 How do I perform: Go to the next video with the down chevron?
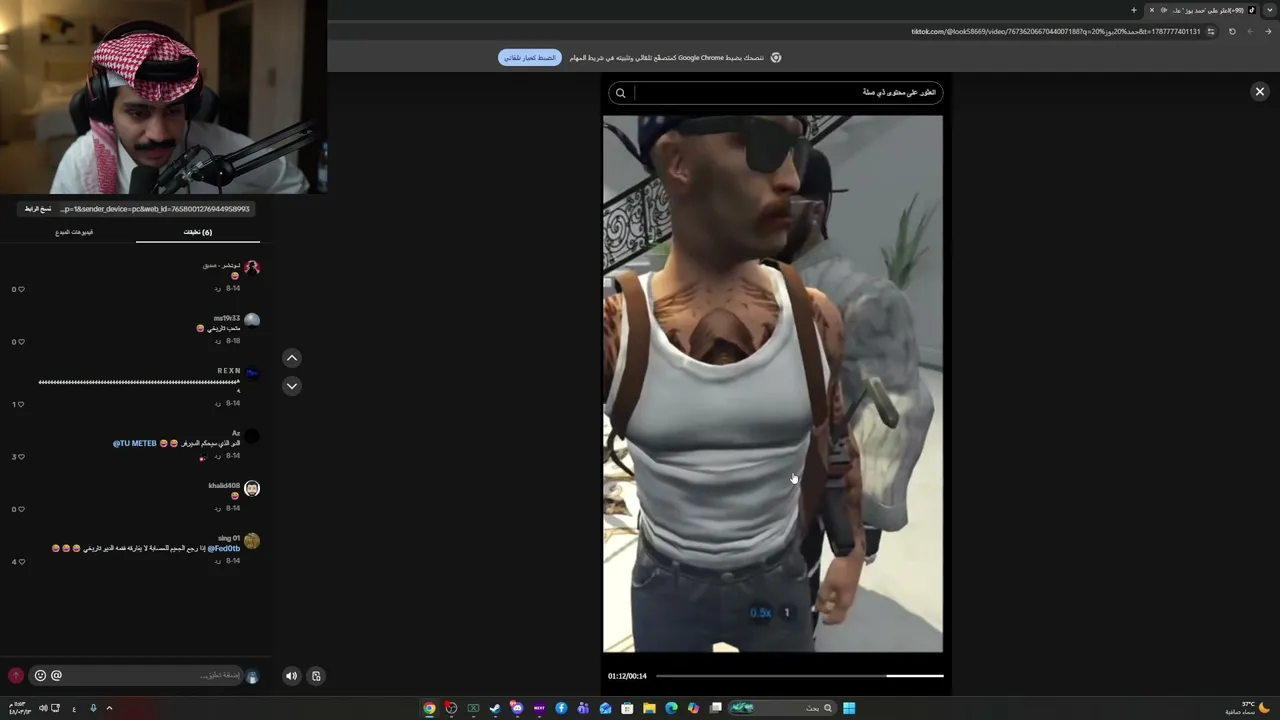[x=292, y=385]
